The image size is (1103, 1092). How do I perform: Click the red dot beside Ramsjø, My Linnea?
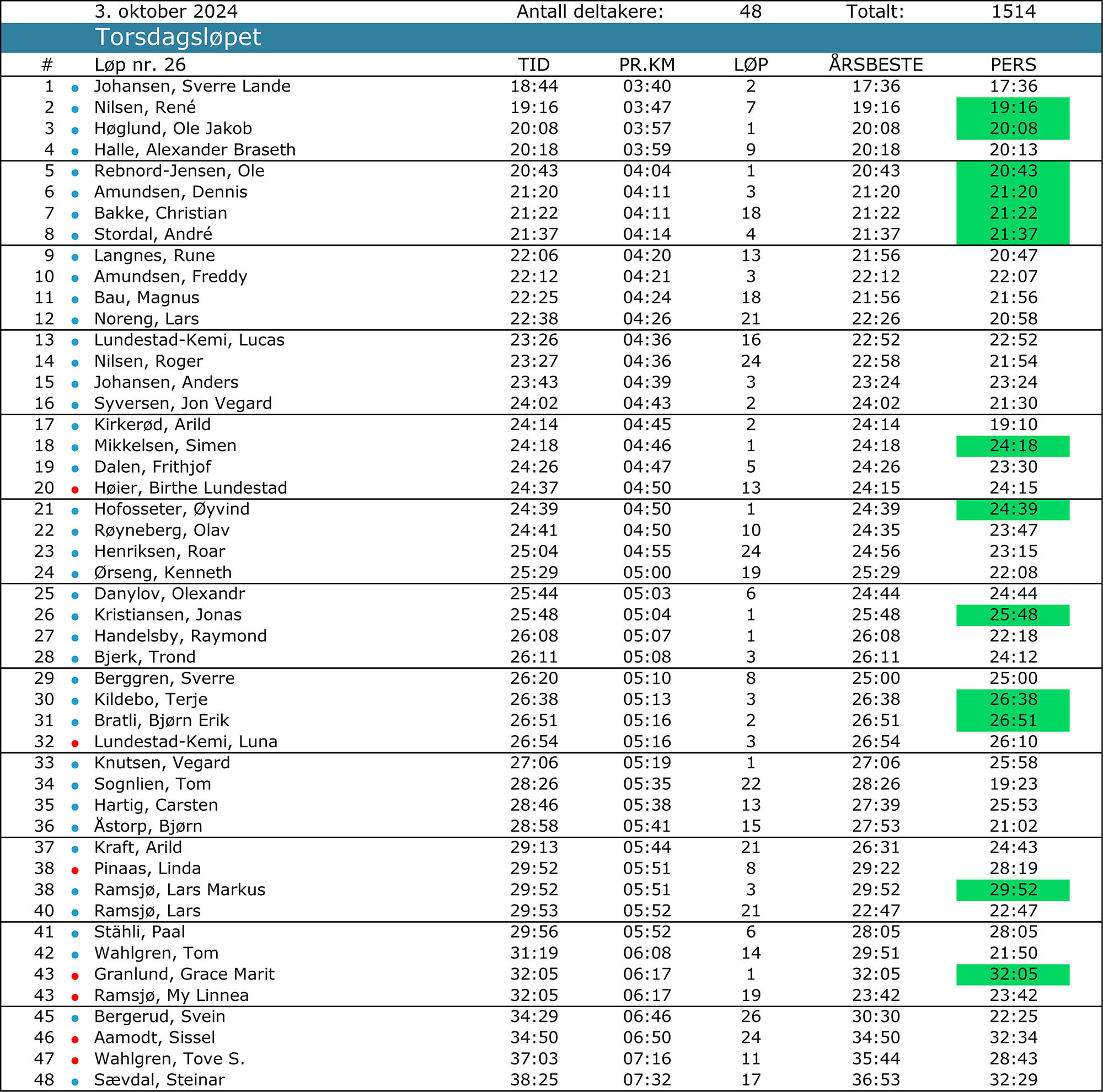75,997
